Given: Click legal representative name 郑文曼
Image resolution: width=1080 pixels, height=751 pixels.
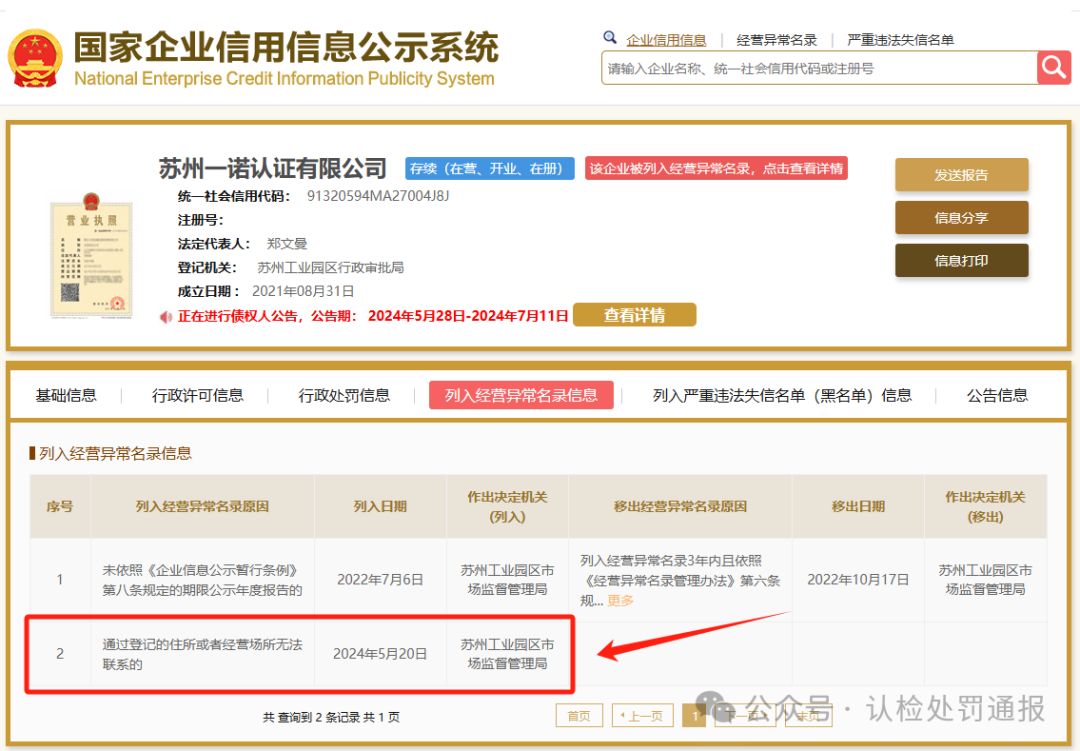Looking at the screenshot, I should pyautogui.click(x=287, y=244).
